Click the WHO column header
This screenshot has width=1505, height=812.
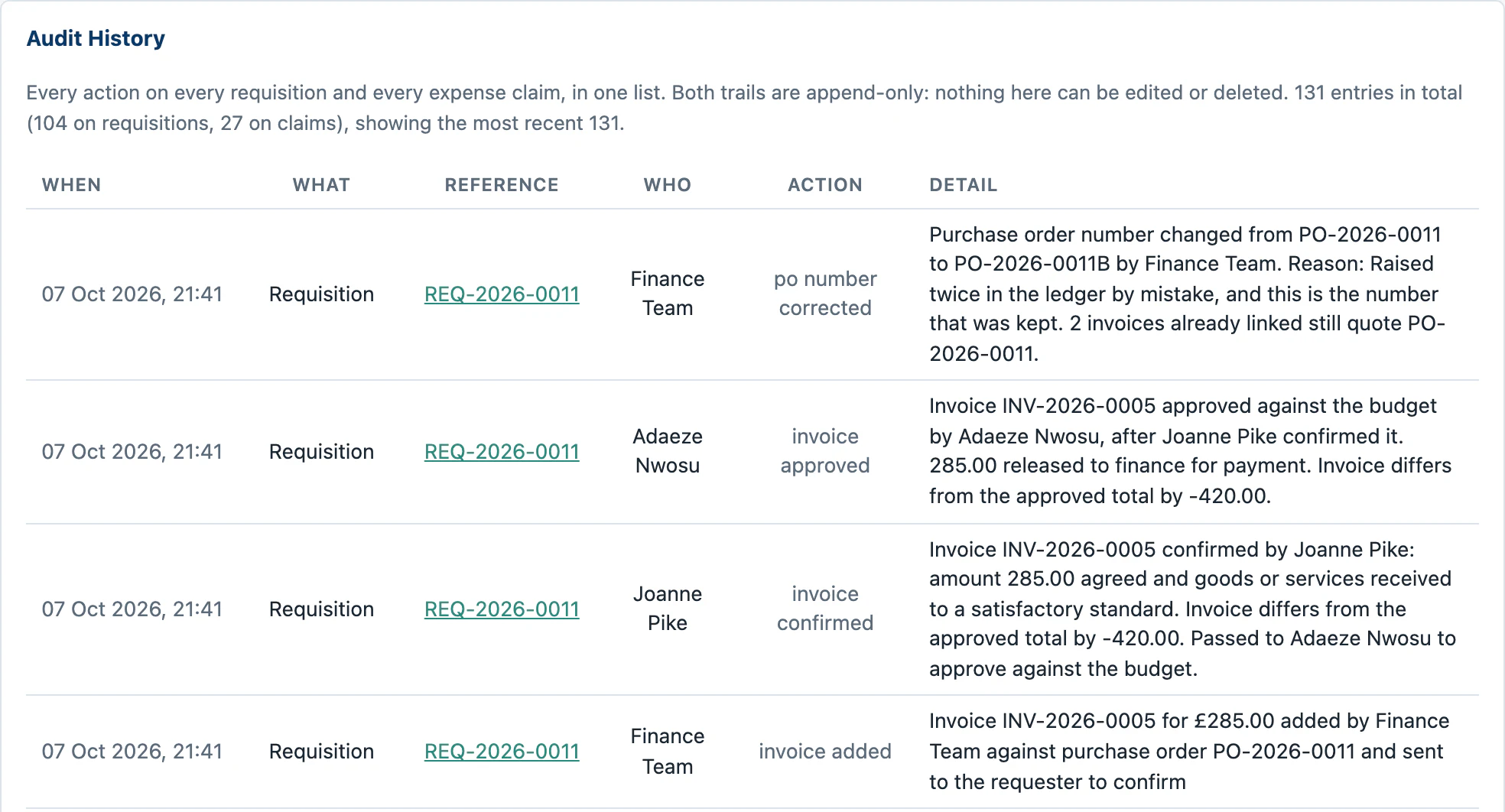point(668,185)
